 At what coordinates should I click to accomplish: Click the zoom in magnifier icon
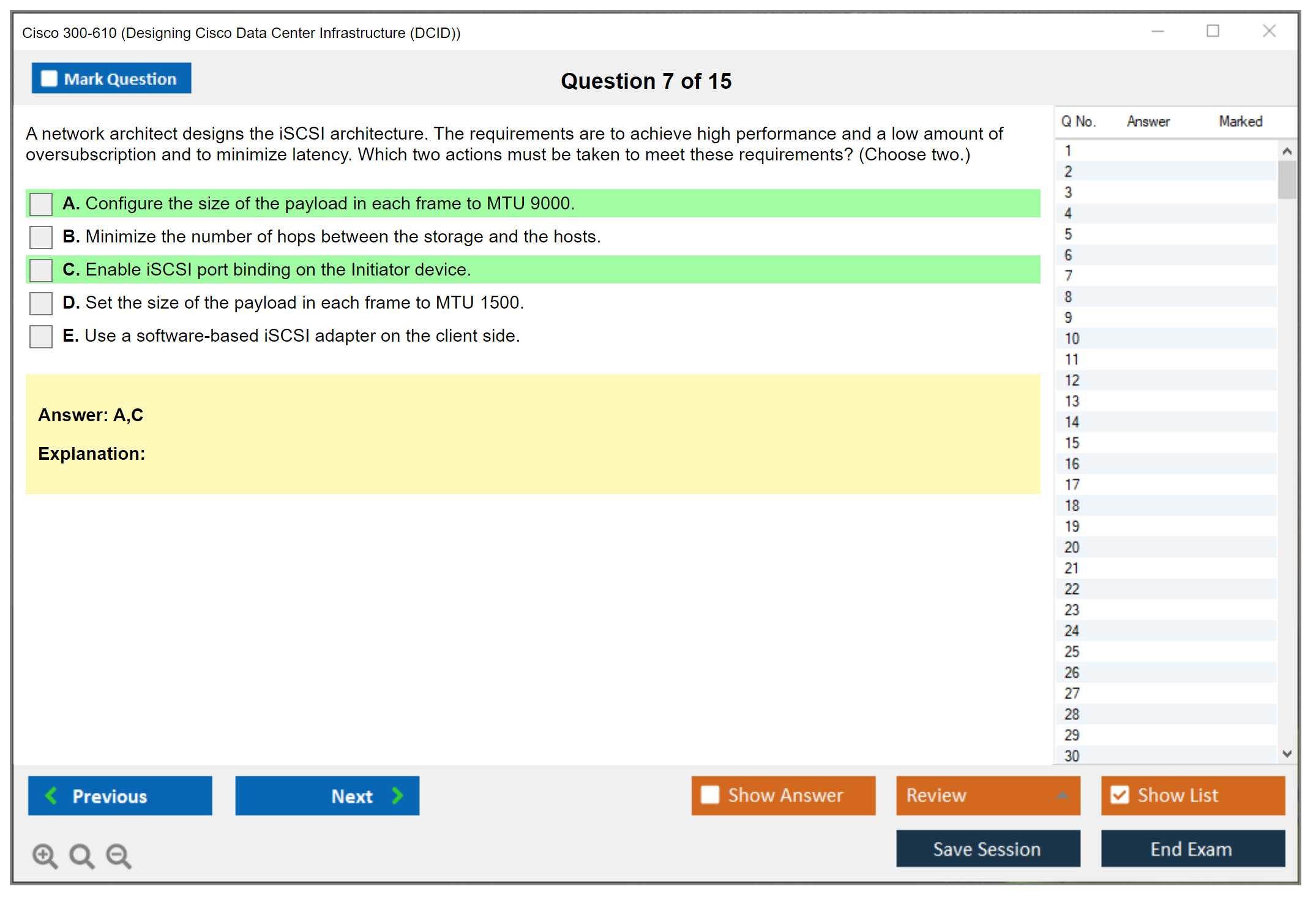click(45, 855)
